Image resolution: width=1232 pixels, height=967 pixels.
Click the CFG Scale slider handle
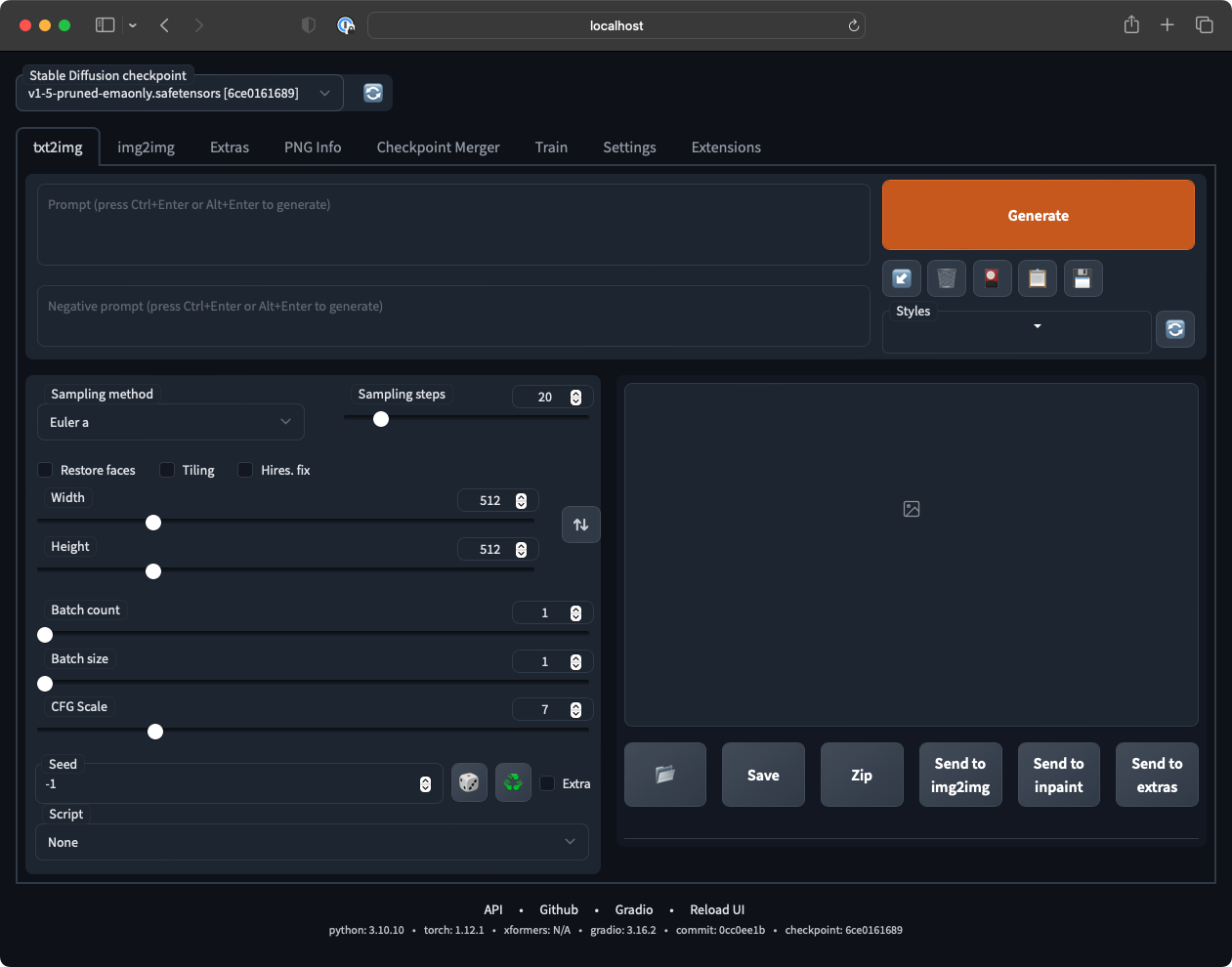pos(155,732)
